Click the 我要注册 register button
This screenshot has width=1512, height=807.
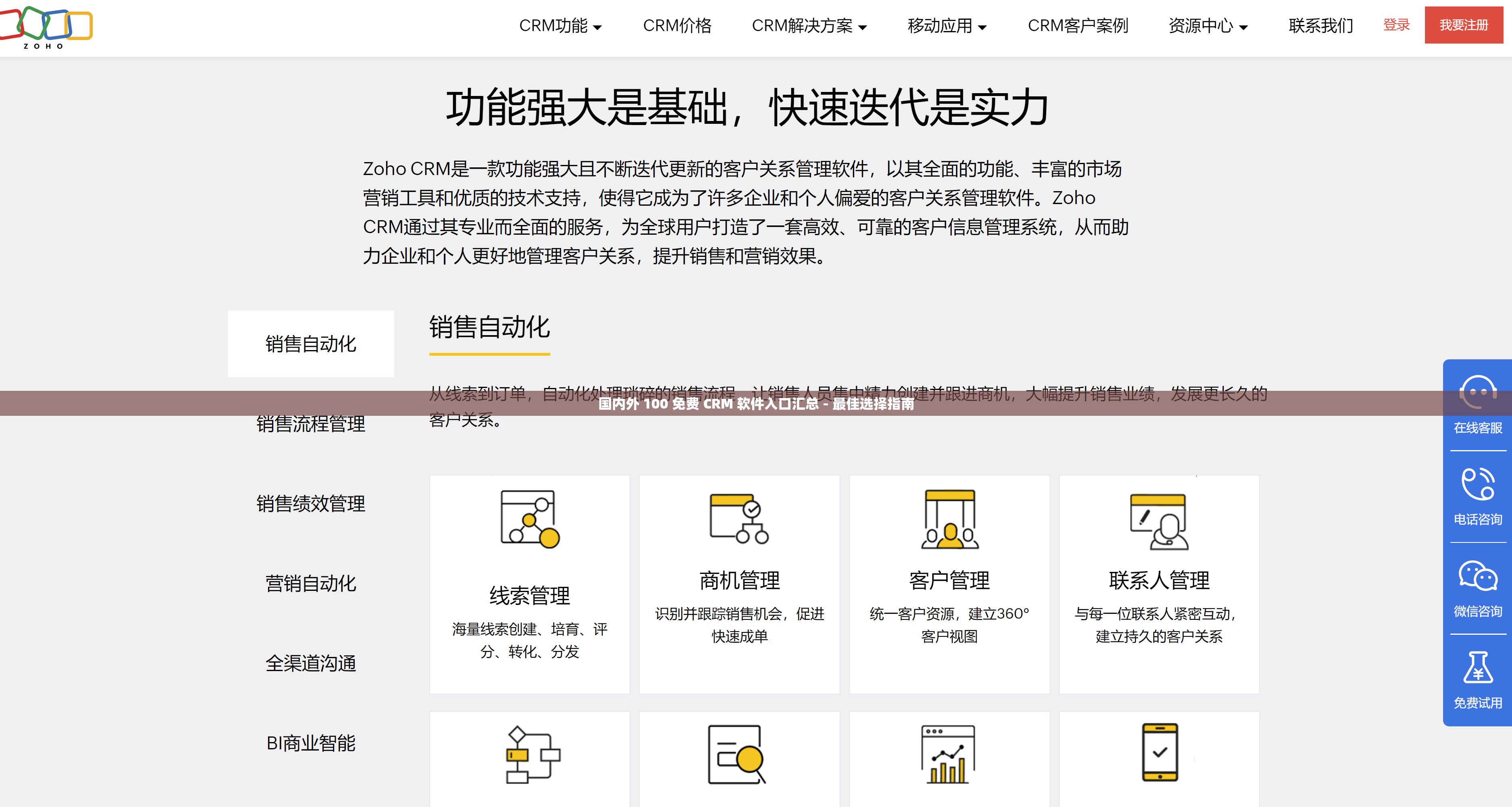[1463, 25]
